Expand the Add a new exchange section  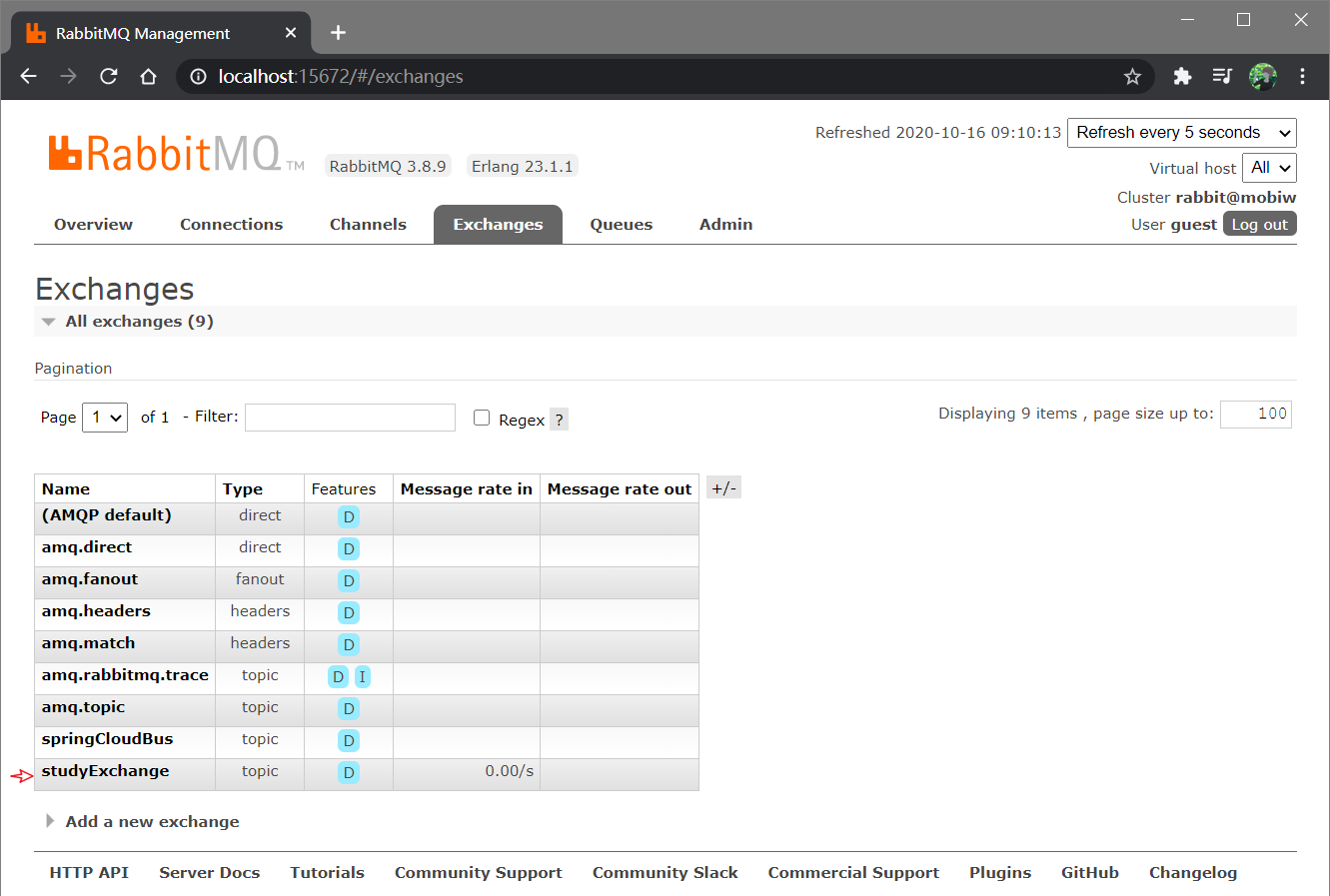point(142,822)
